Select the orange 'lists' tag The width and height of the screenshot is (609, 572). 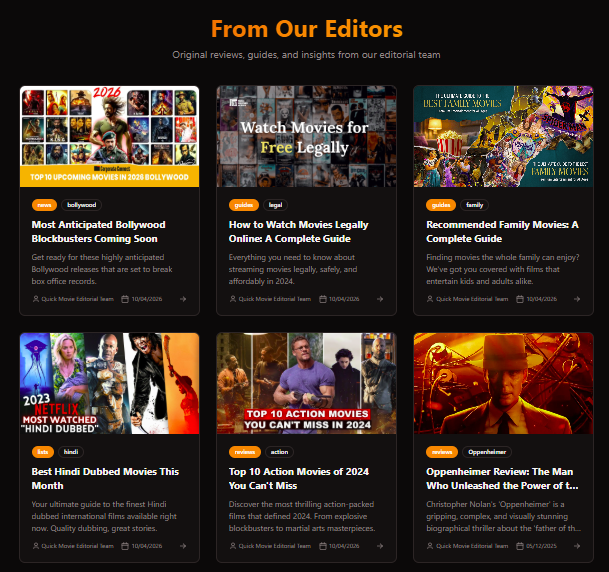coord(43,452)
